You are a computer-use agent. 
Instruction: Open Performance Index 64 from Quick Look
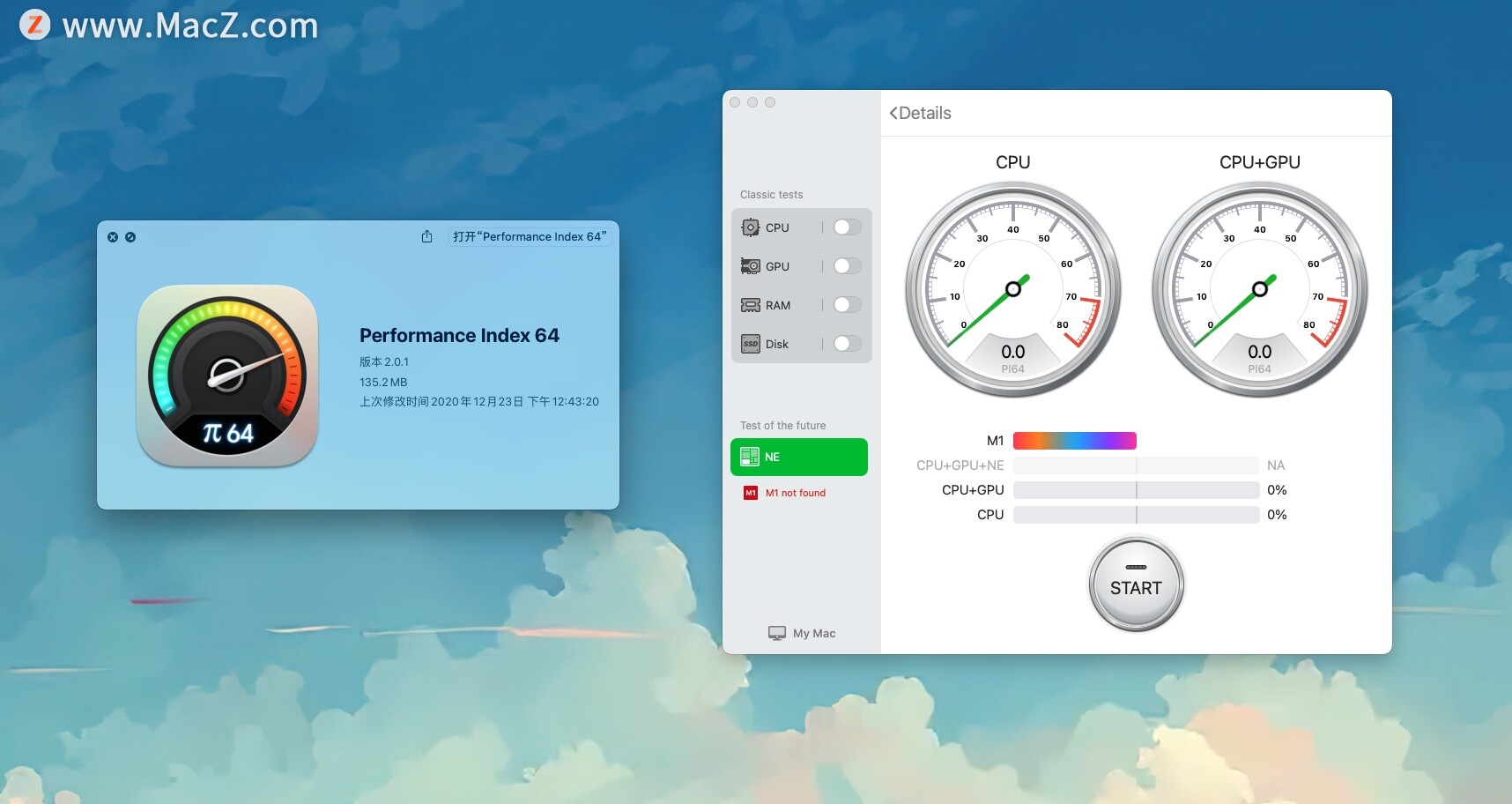coord(530,236)
